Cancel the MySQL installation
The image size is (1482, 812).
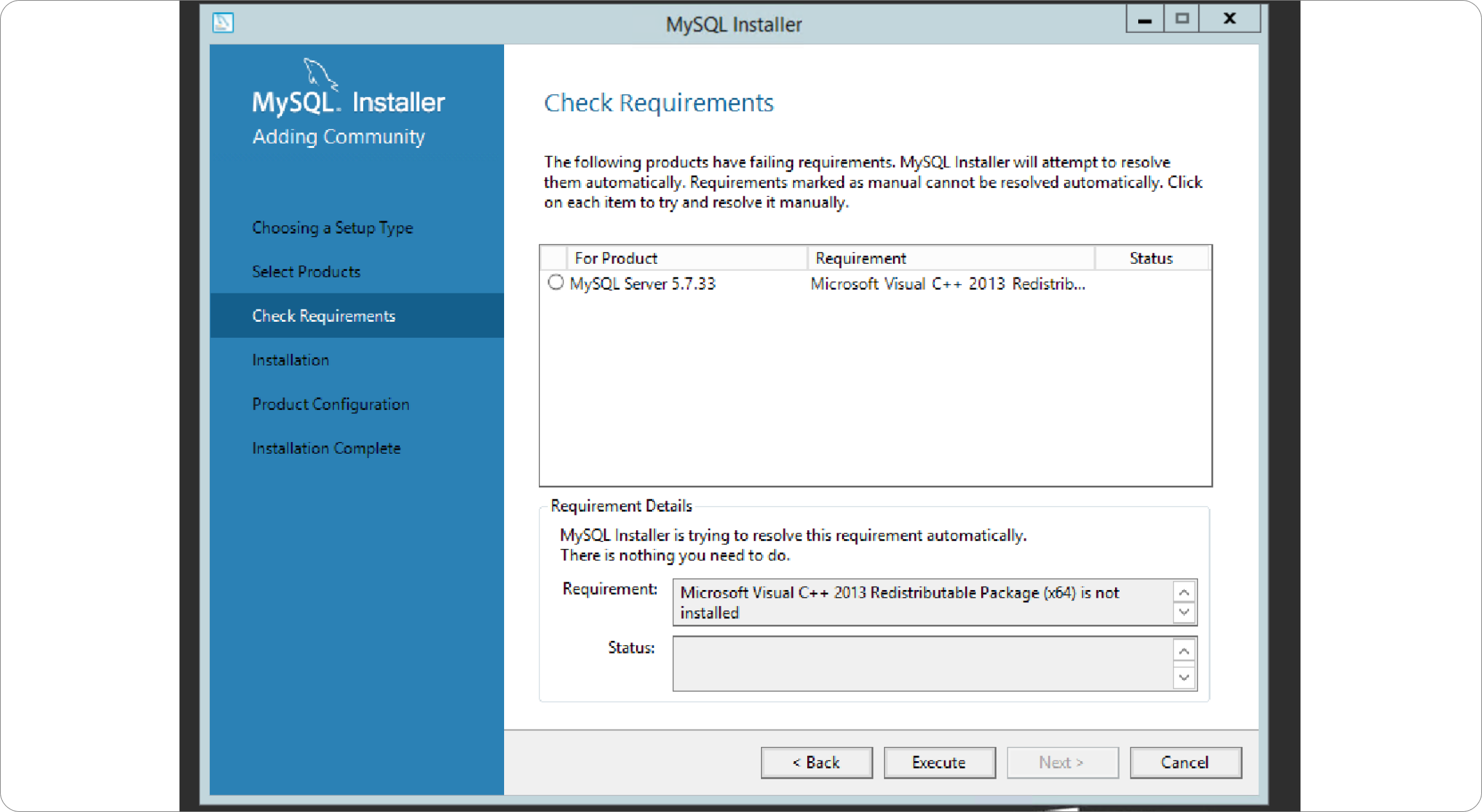coord(1185,762)
